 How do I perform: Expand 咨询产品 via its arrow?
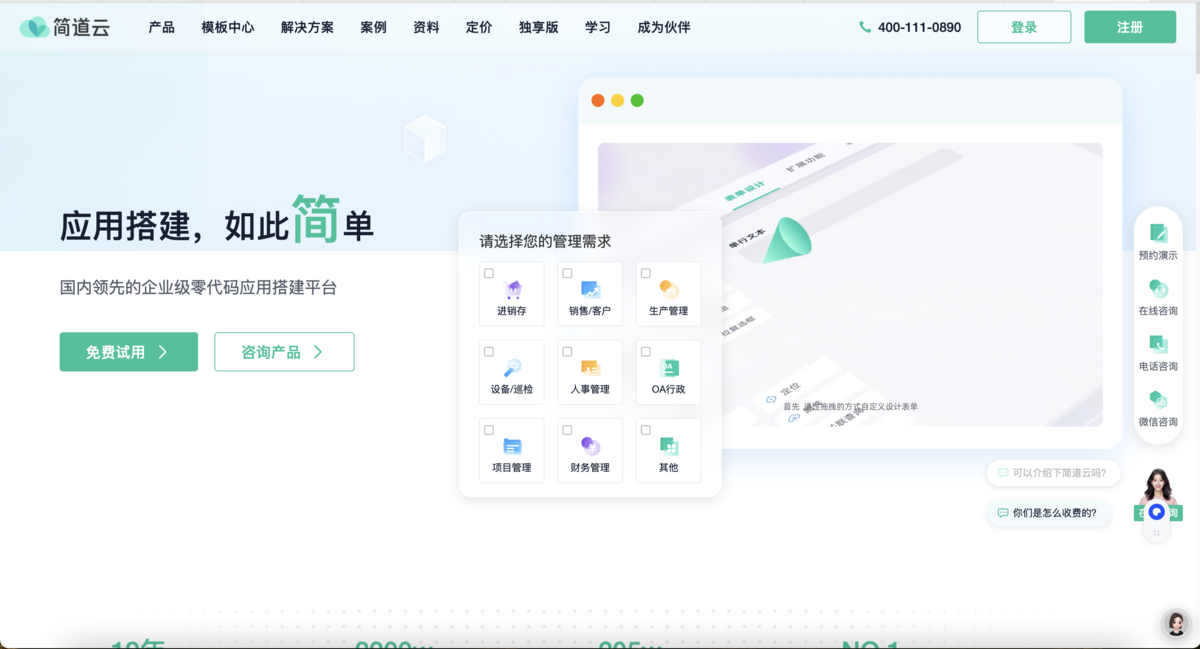(x=319, y=352)
